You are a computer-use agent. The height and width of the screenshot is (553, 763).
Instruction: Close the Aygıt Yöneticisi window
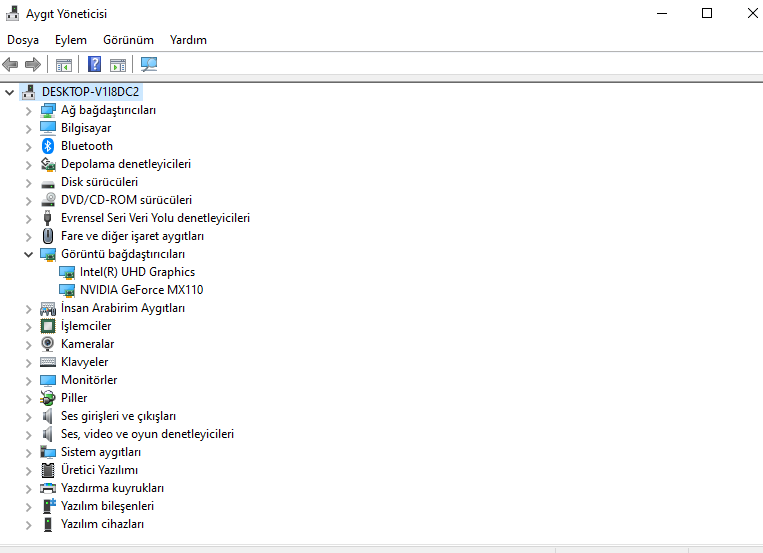pyautogui.click(x=752, y=14)
